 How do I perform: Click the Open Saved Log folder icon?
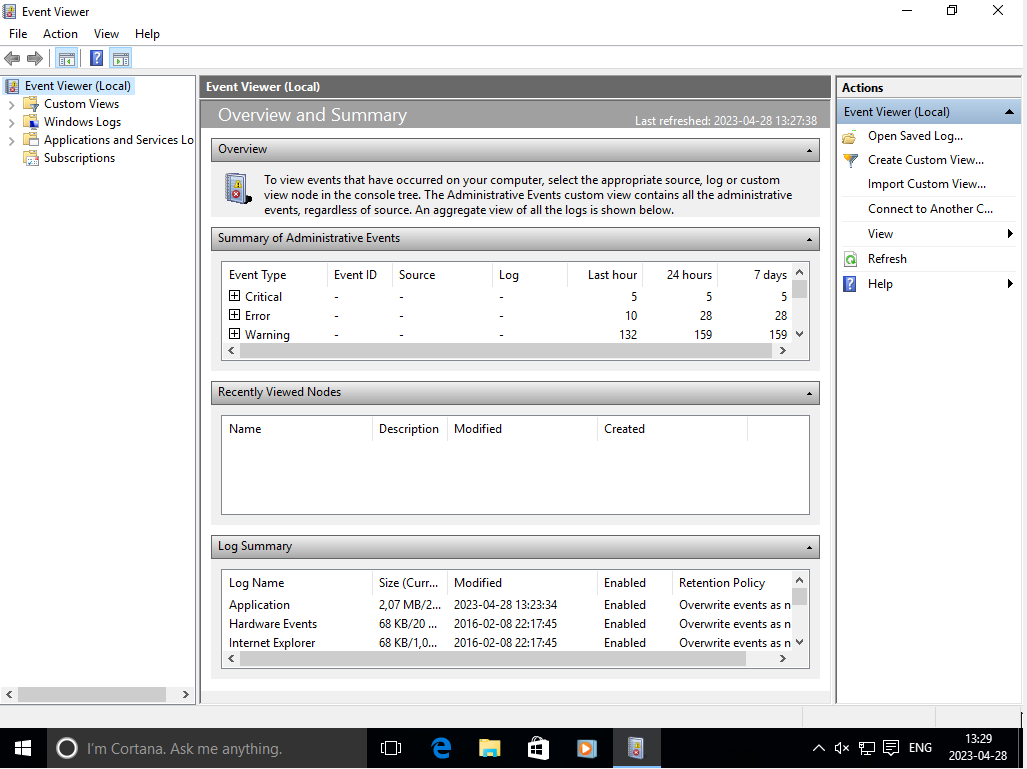[x=850, y=136]
